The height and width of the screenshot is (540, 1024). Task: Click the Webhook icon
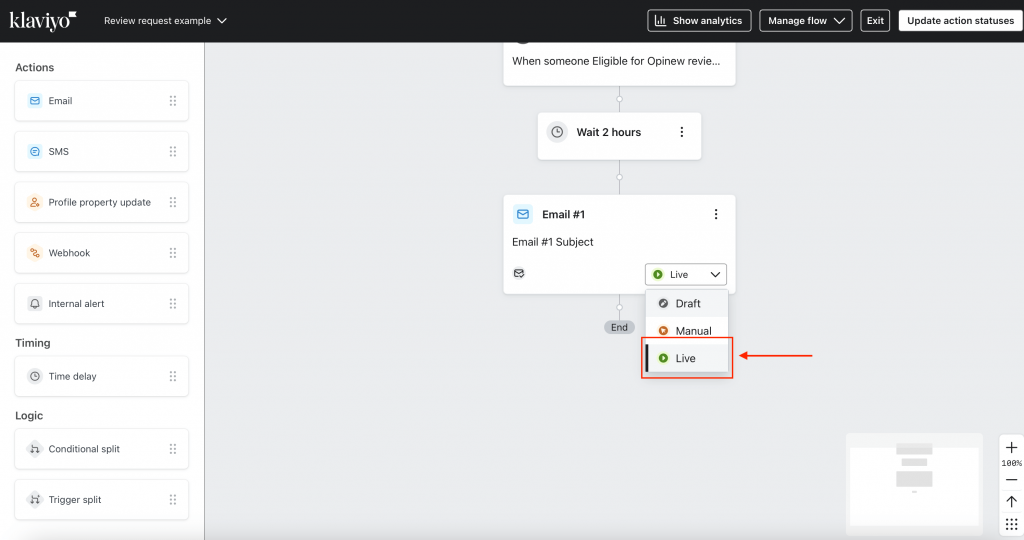[x=35, y=253]
